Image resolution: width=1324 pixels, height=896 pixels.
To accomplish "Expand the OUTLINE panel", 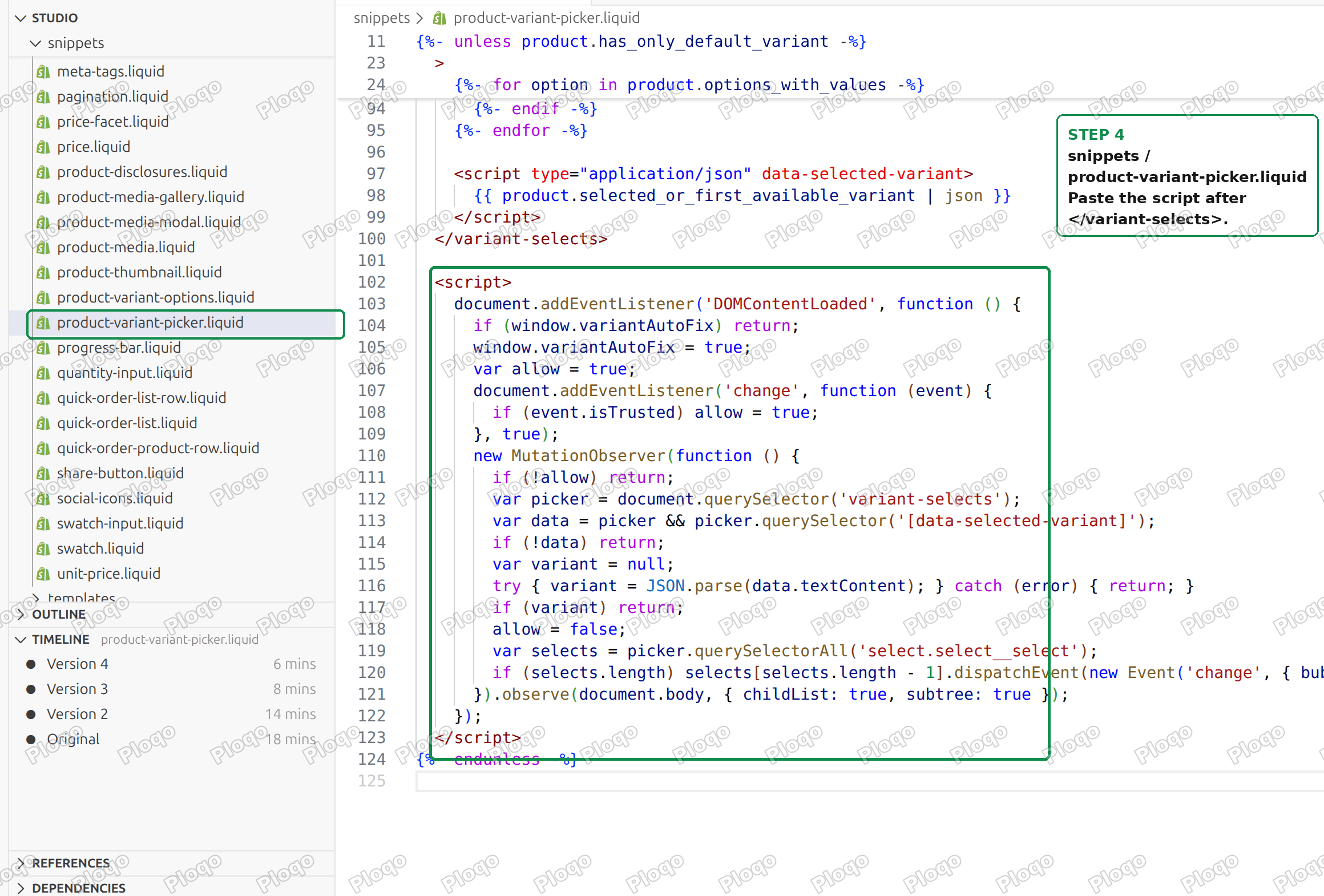I will pyautogui.click(x=21, y=615).
